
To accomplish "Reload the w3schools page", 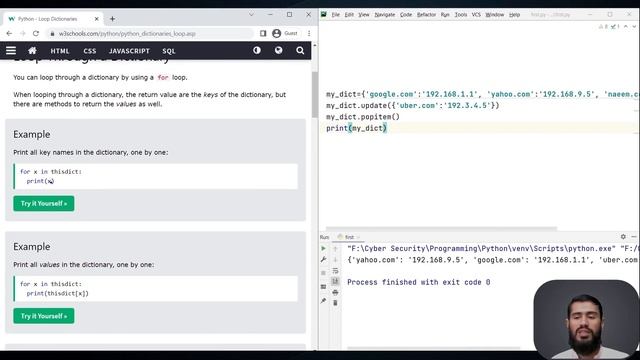I will point(36,33).
